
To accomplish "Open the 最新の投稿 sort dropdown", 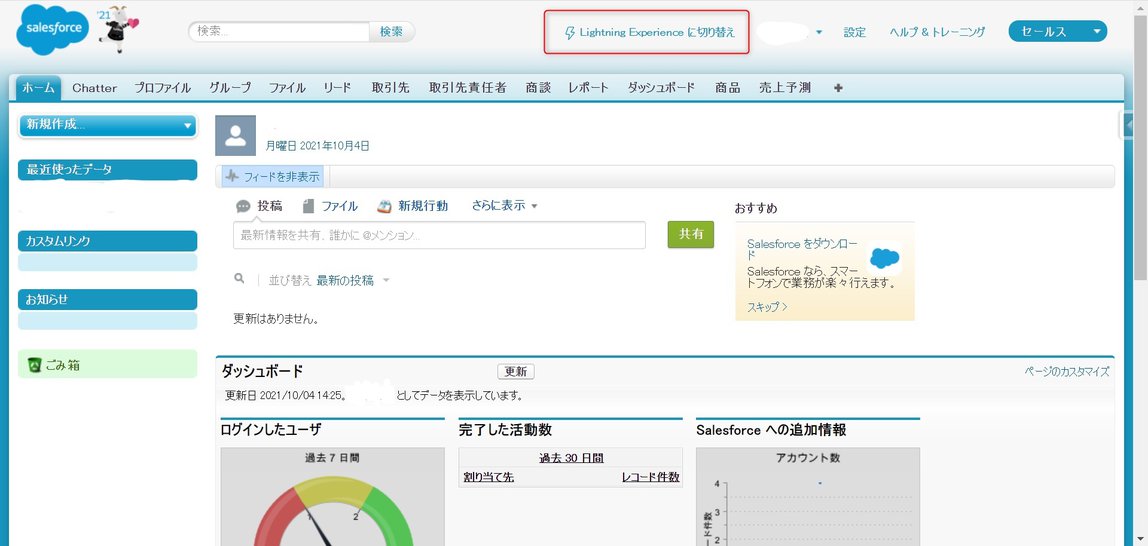I will point(353,280).
